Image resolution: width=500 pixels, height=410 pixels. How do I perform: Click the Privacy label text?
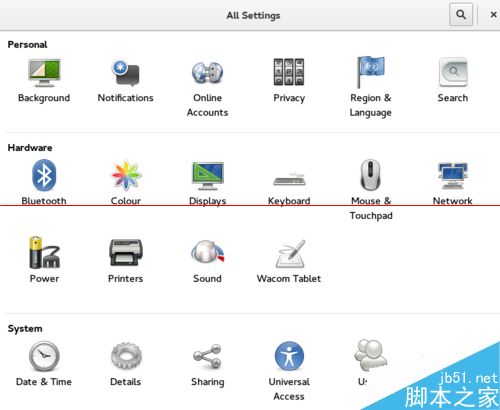289,98
